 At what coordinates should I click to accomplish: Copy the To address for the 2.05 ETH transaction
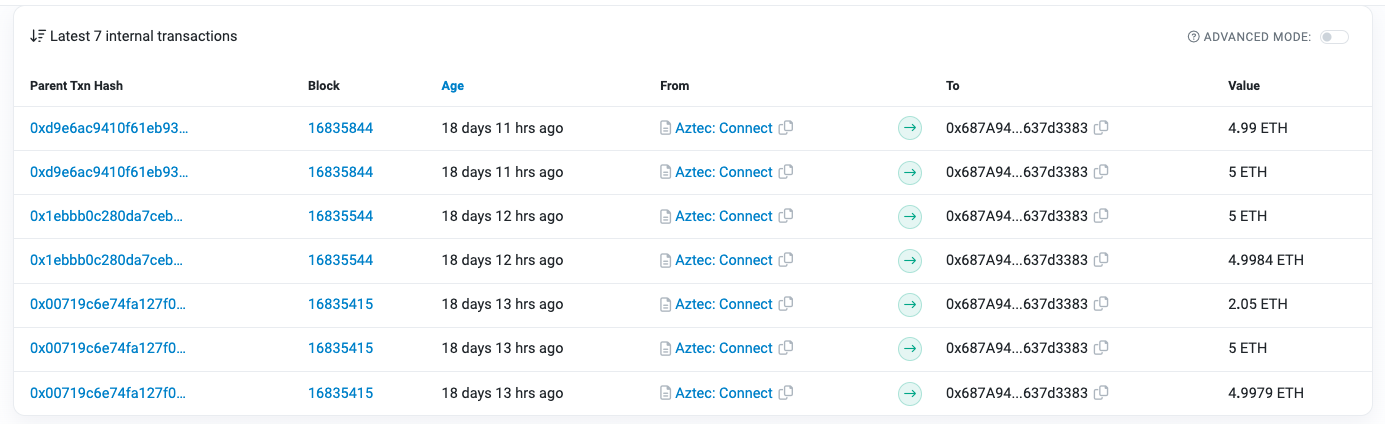pos(1101,304)
